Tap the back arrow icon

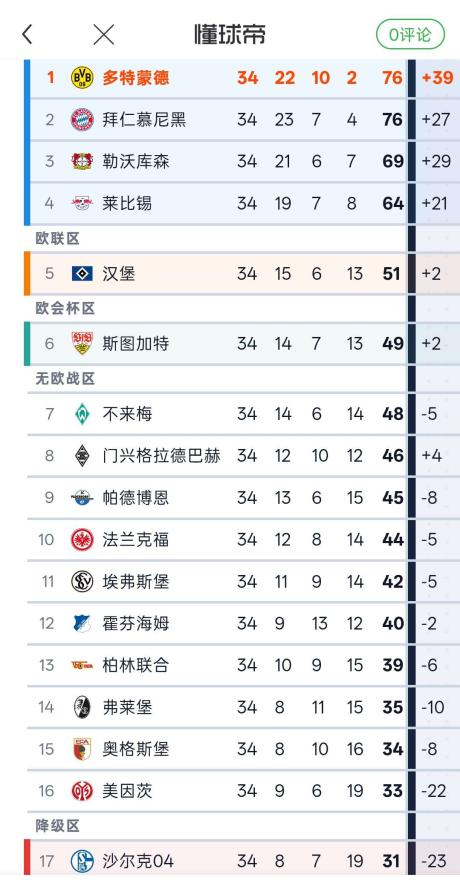click(x=26, y=35)
